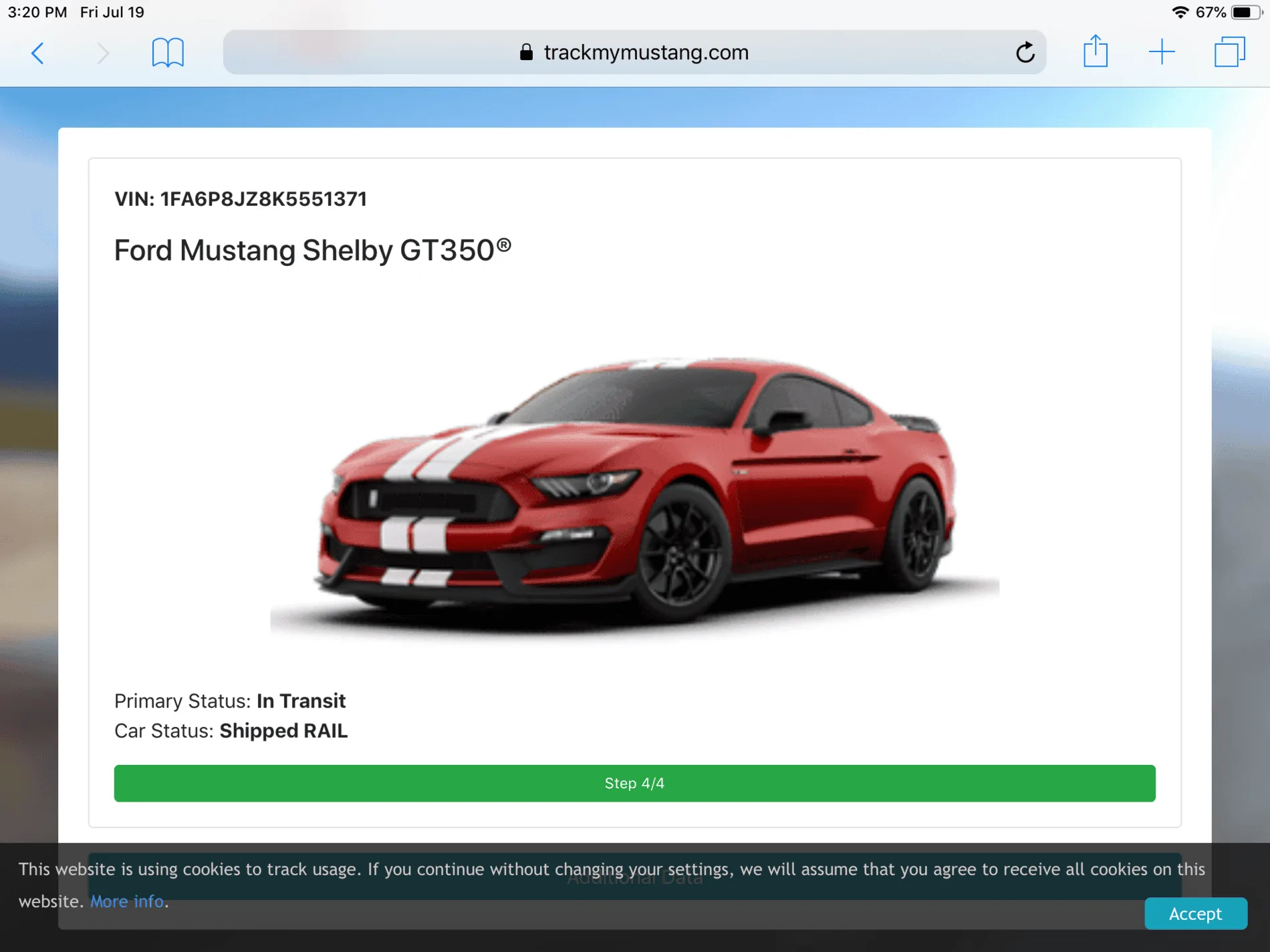Reload the page with the refresh icon
The width and height of the screenshot is (1270, 952).
(1025, 52)
